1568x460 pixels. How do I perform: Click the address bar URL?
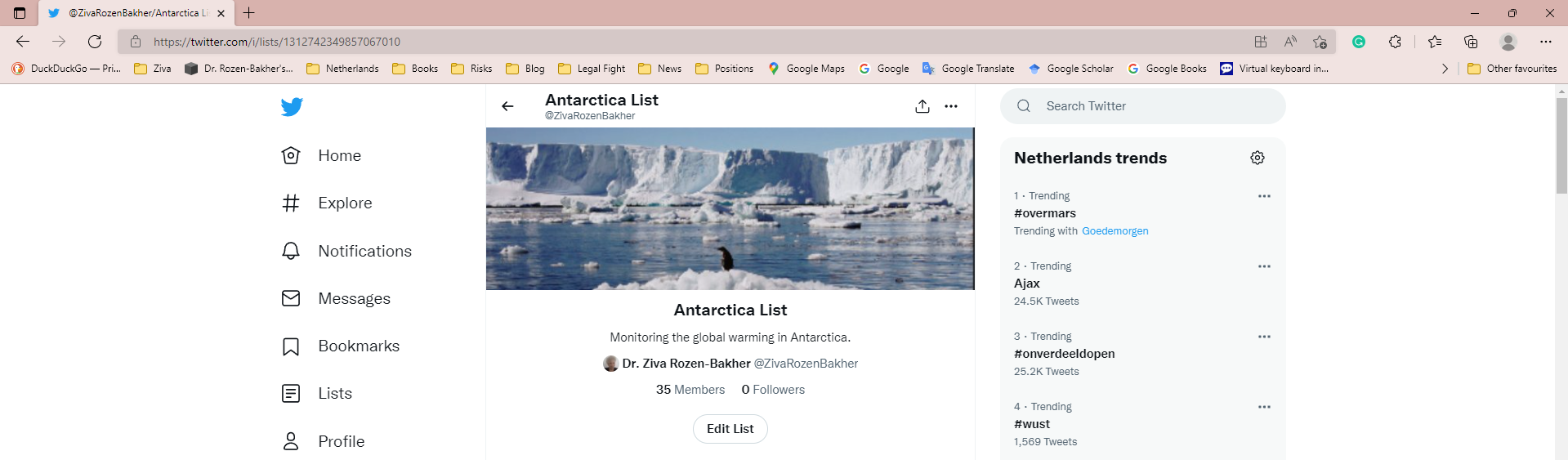coord(277,42)
